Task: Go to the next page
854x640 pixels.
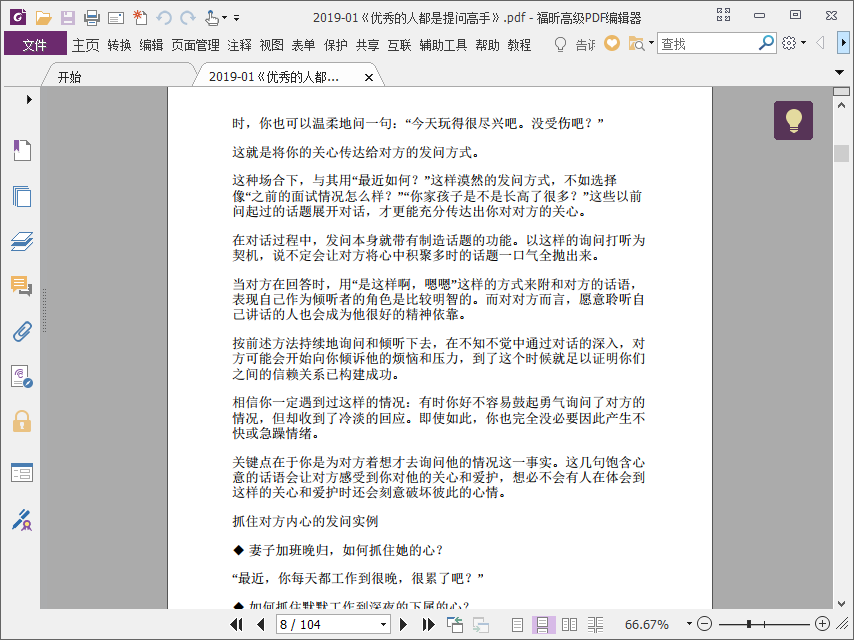Action: click(x=404, y=624)
